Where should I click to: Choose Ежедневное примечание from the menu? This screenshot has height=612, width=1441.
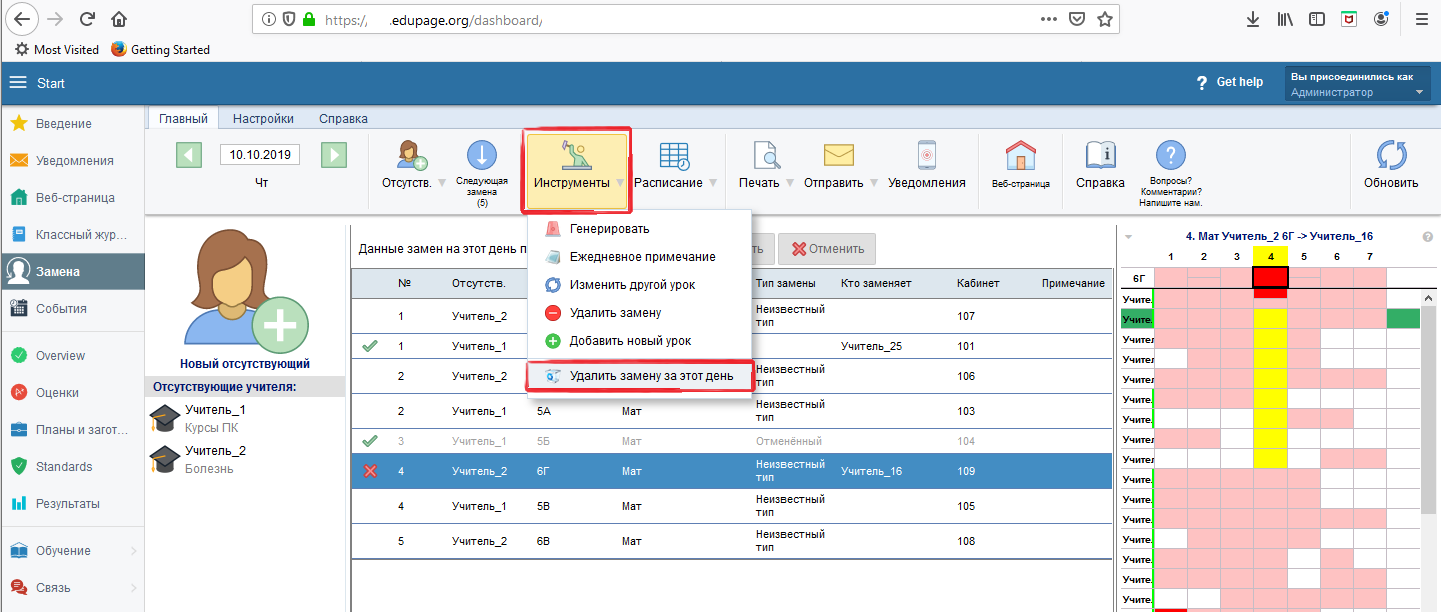pos(638,257)
